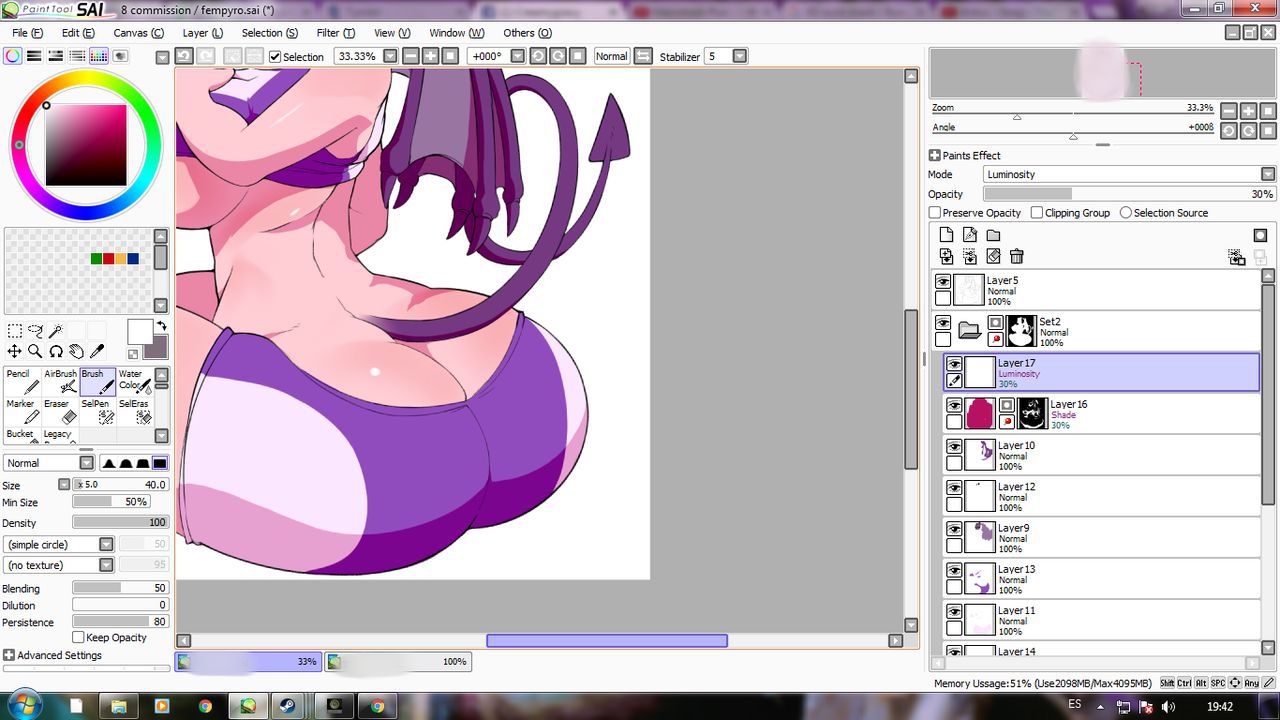Click the Normal display mode button
1280x720 pixels.
[x=611, y=56]
